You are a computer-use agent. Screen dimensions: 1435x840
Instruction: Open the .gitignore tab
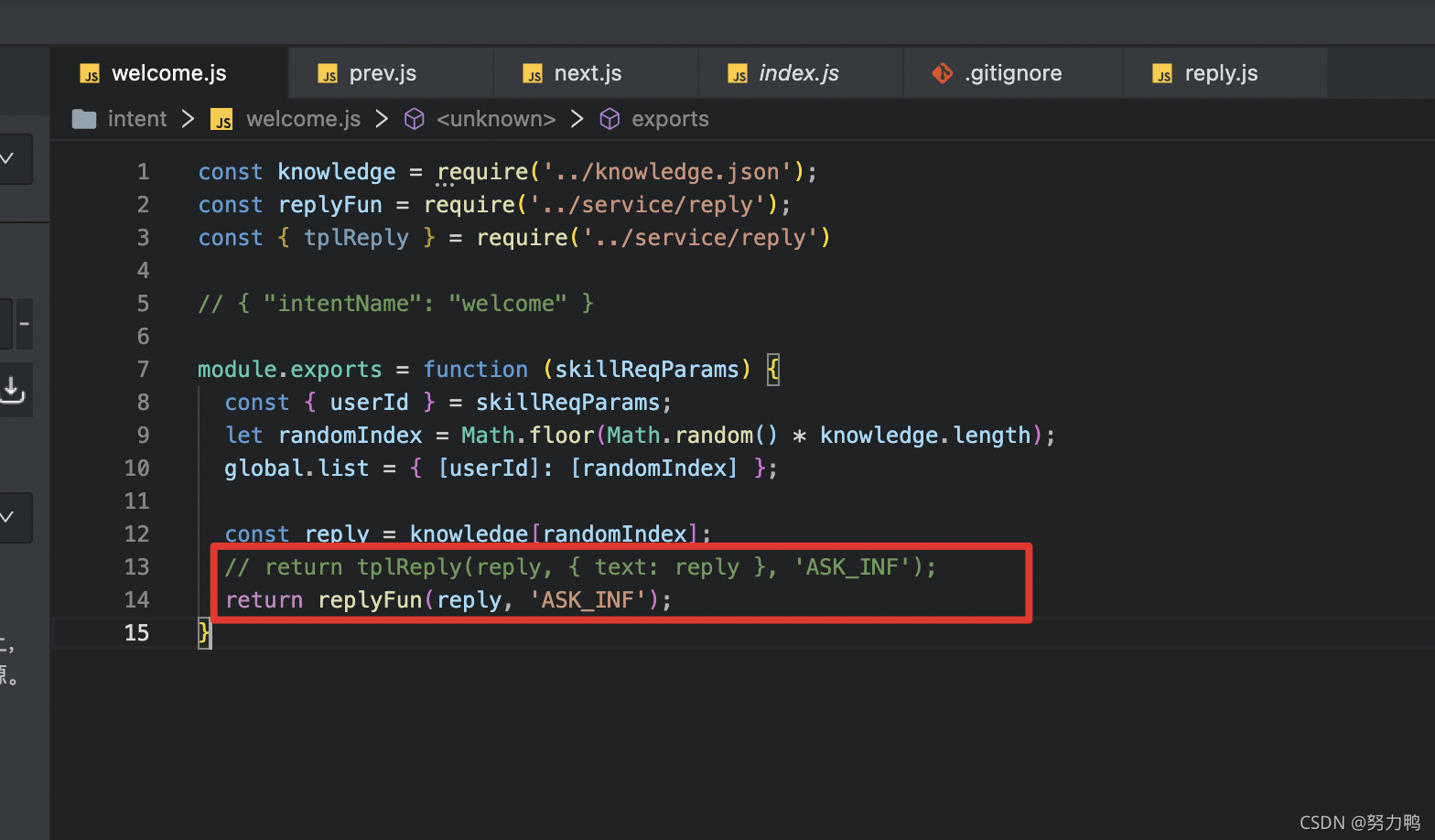tap(1012, 73)
